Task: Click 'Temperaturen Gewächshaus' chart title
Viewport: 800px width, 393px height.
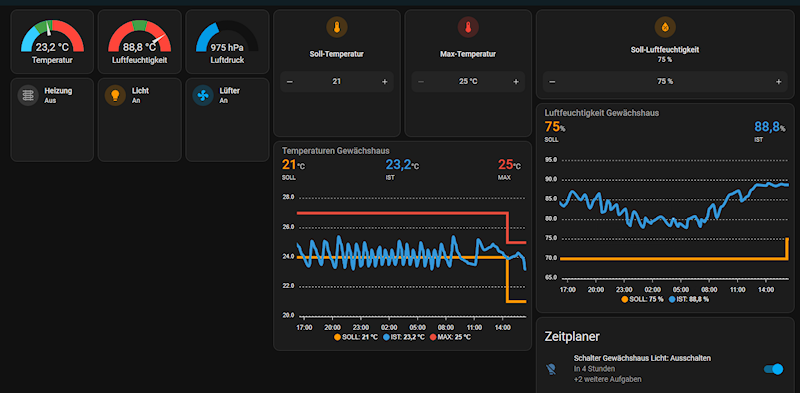Action: (x=336, y=151)
